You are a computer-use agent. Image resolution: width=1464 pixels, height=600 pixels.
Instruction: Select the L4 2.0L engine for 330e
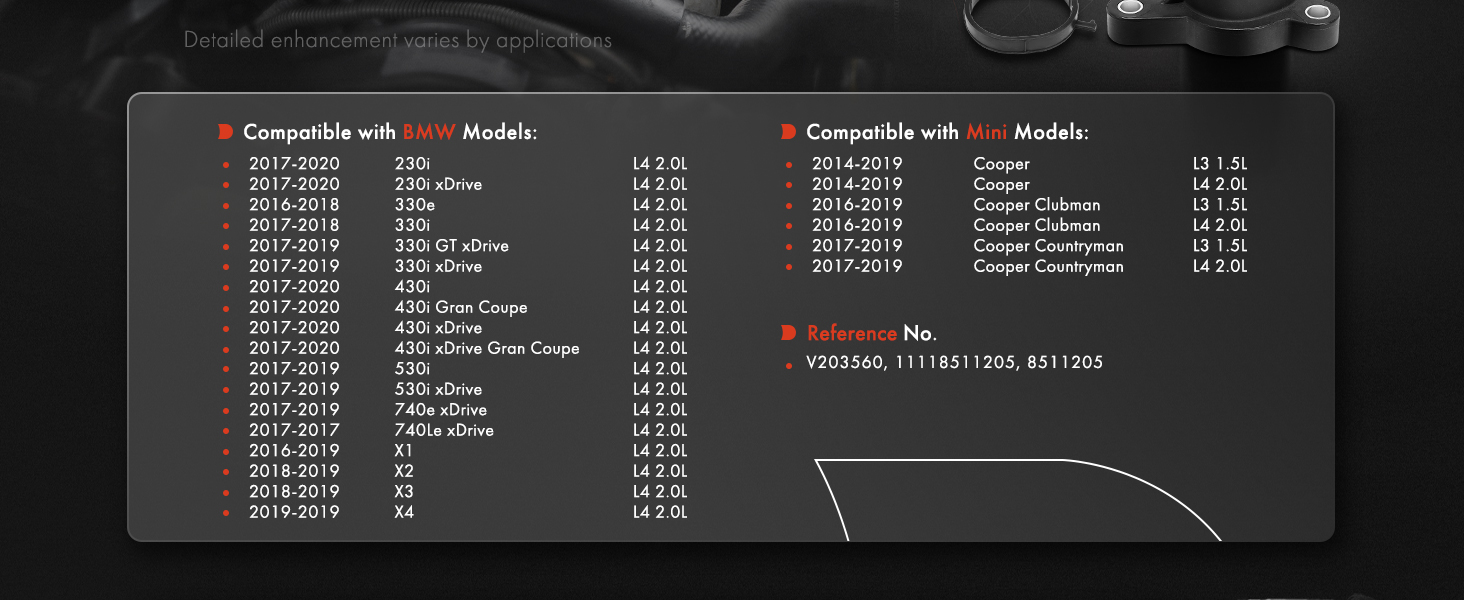click(x=660, y=205)
